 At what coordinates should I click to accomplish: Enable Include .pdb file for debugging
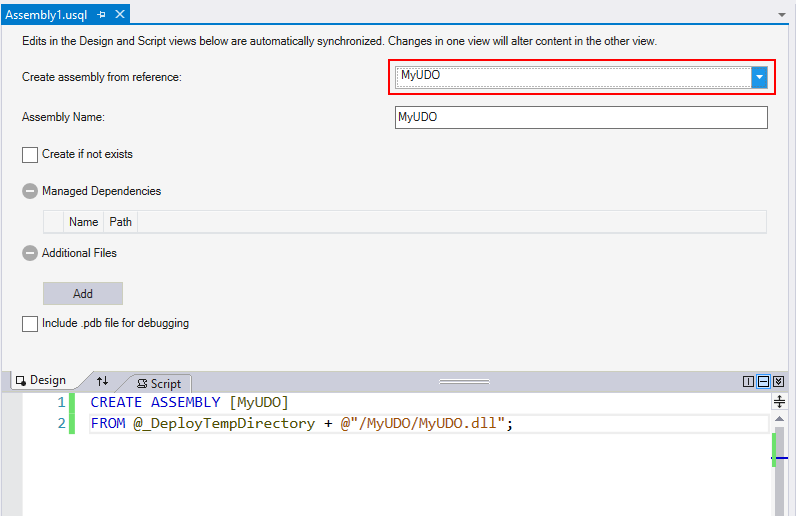30,324
